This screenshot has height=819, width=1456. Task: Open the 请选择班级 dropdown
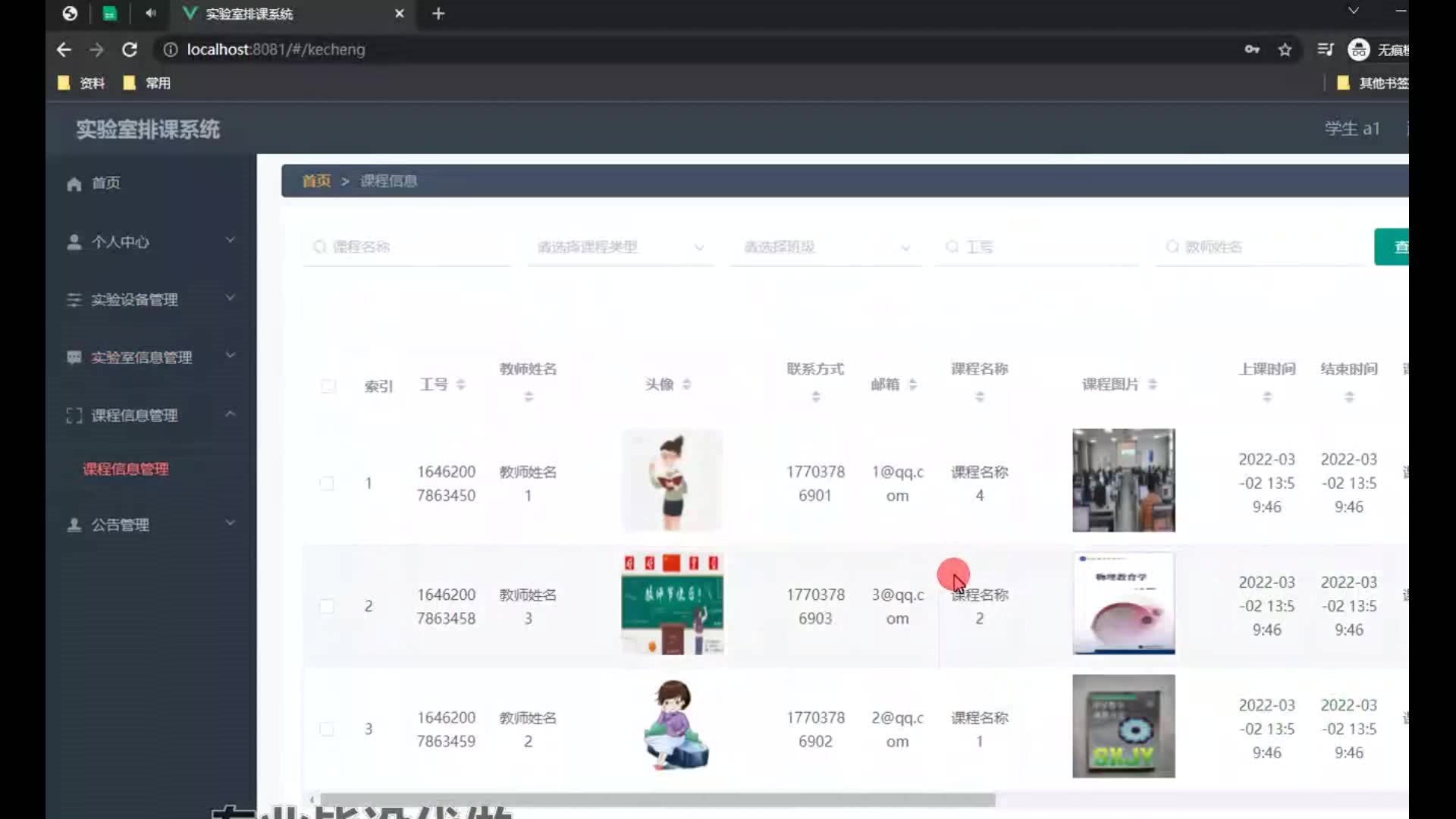(x=826, y=247)
